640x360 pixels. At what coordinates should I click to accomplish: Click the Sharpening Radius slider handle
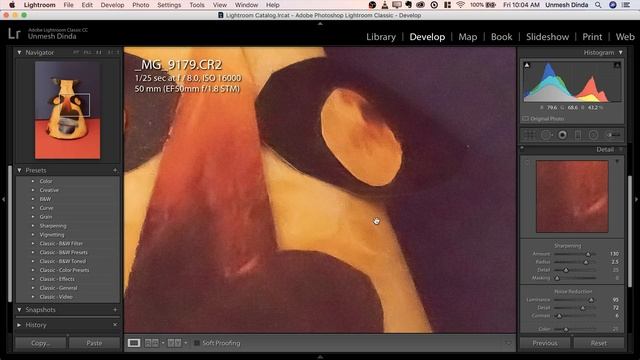click(585, 262)
